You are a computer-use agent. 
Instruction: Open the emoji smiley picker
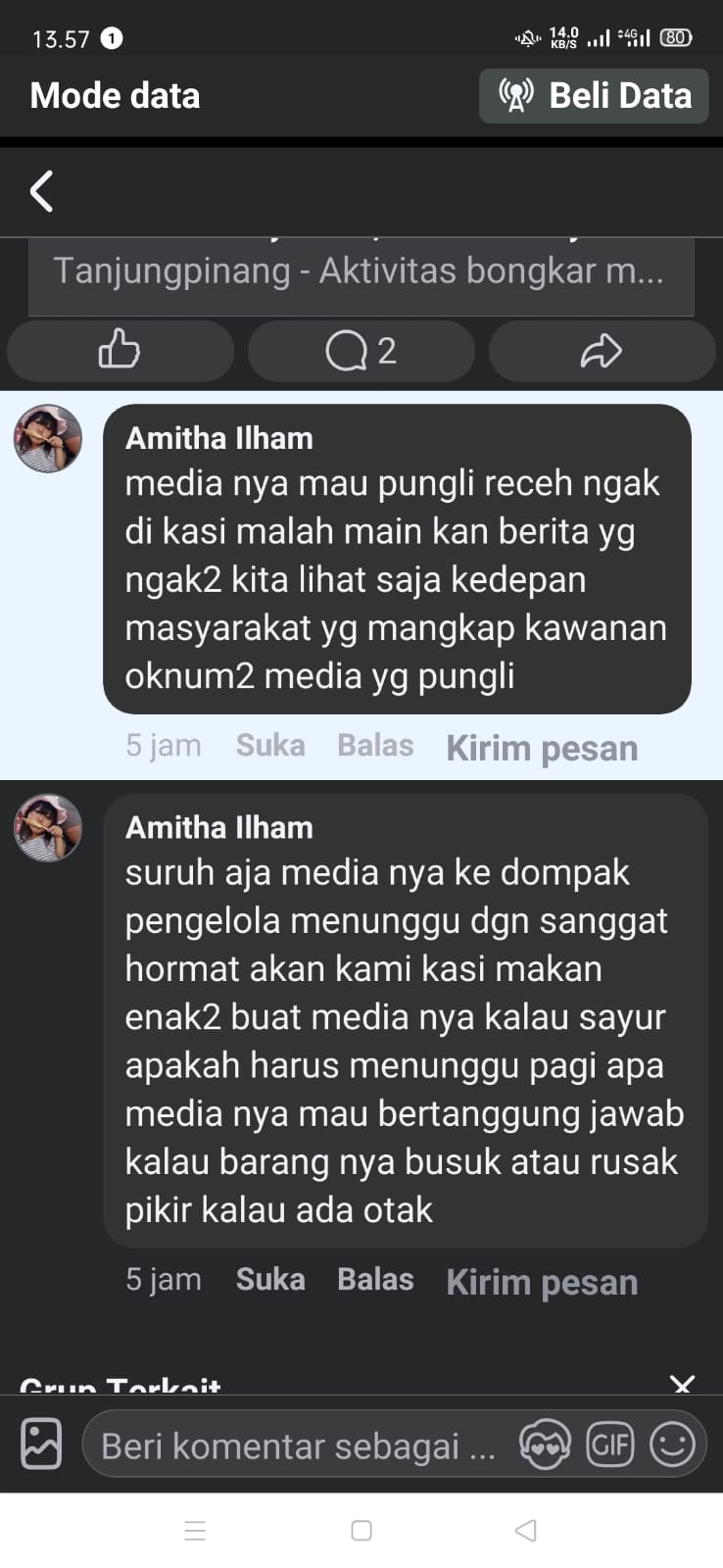pyautogui.click(x=672, y=1444)
